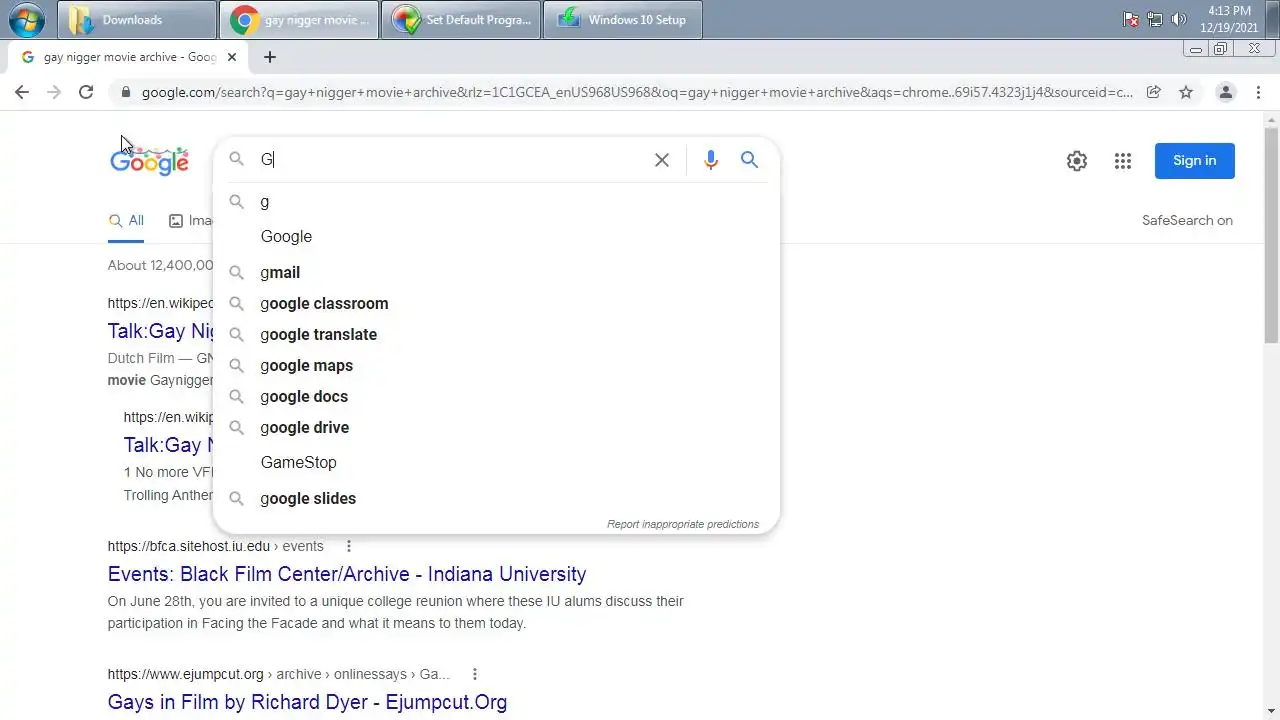The height and width of the screenshot is (720, 1280).
Task: Select the GameStop suggestion
Action: click(496, 463)
